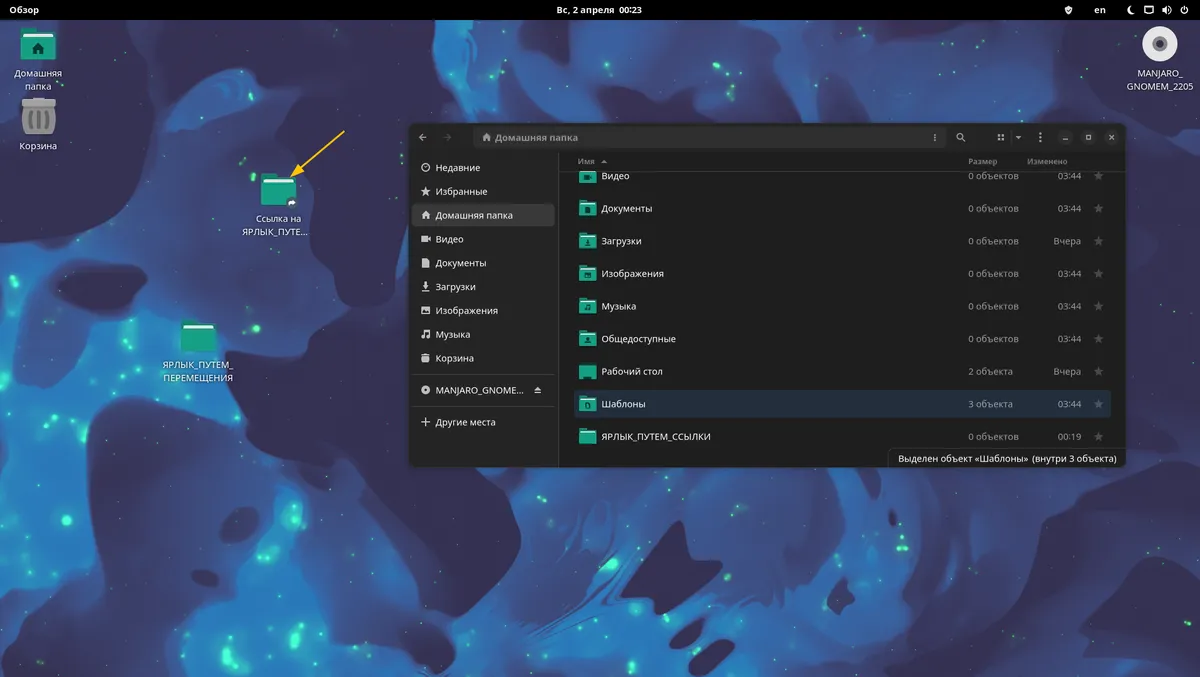
Task: Select the Загрузки folder in list
Action: coord(842,241)
